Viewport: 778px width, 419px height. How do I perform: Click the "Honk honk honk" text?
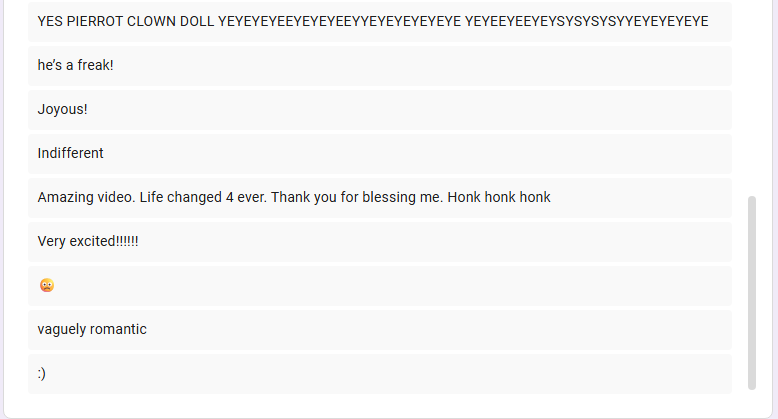[499, 197]
